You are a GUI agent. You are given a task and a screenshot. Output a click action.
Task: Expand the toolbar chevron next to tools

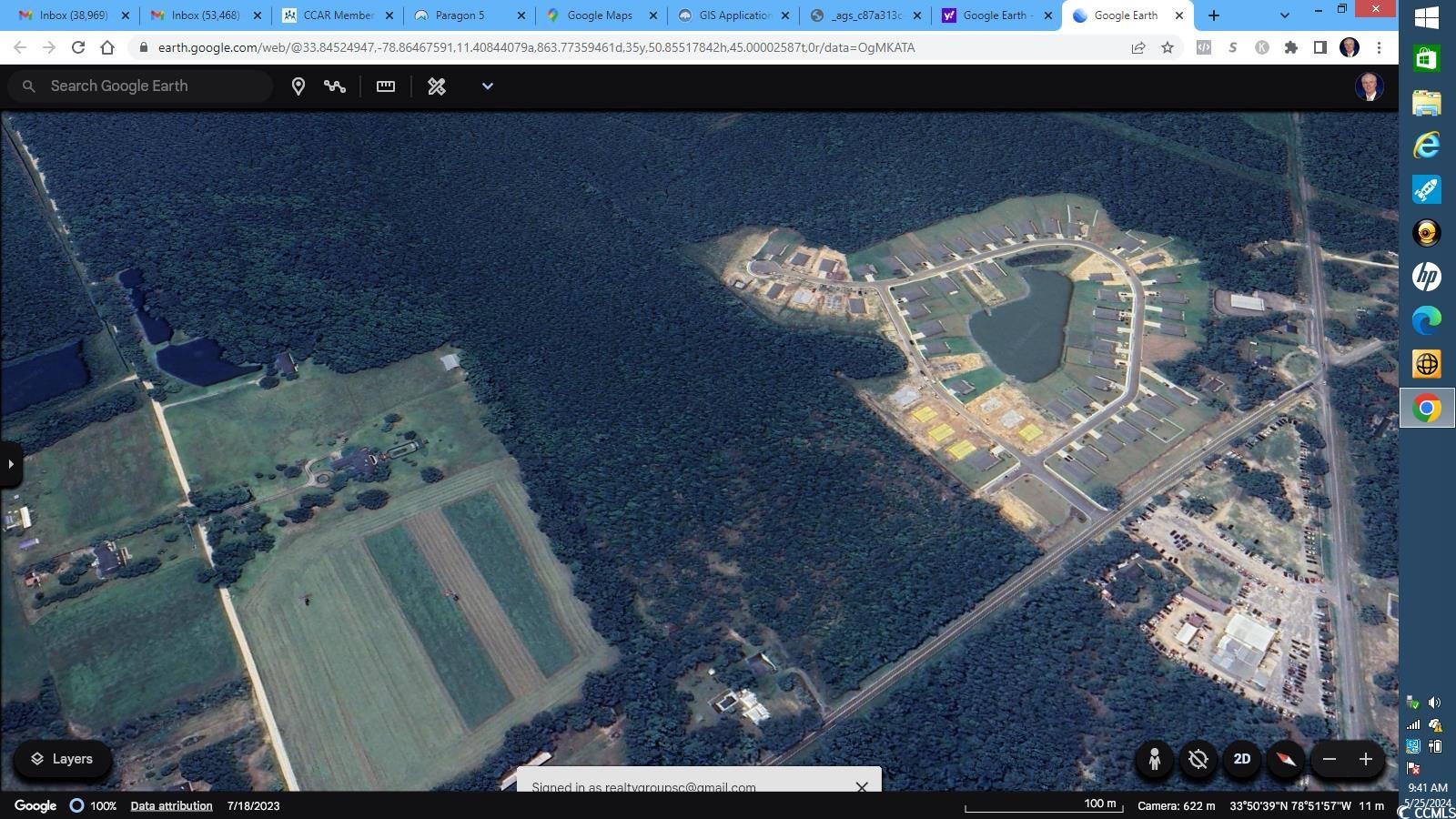(487, 86)
